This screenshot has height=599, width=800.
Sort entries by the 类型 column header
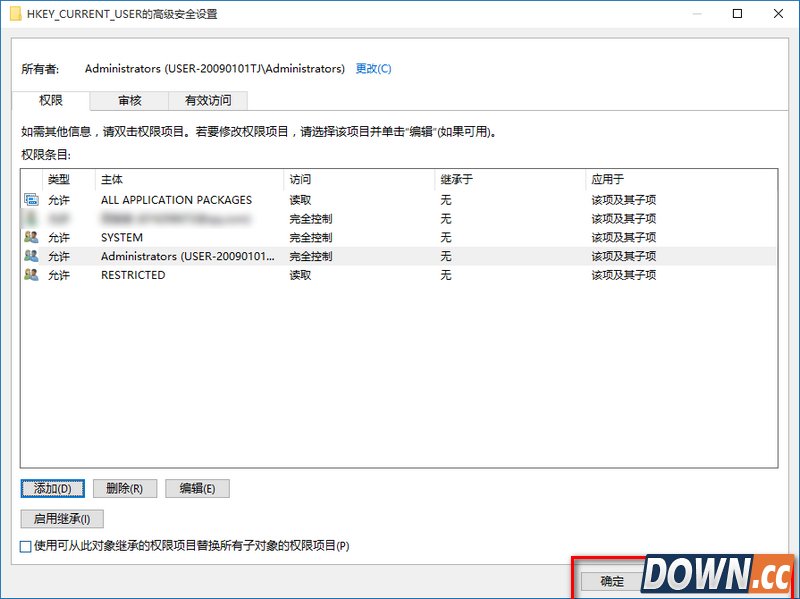click(x=59, y=180)
